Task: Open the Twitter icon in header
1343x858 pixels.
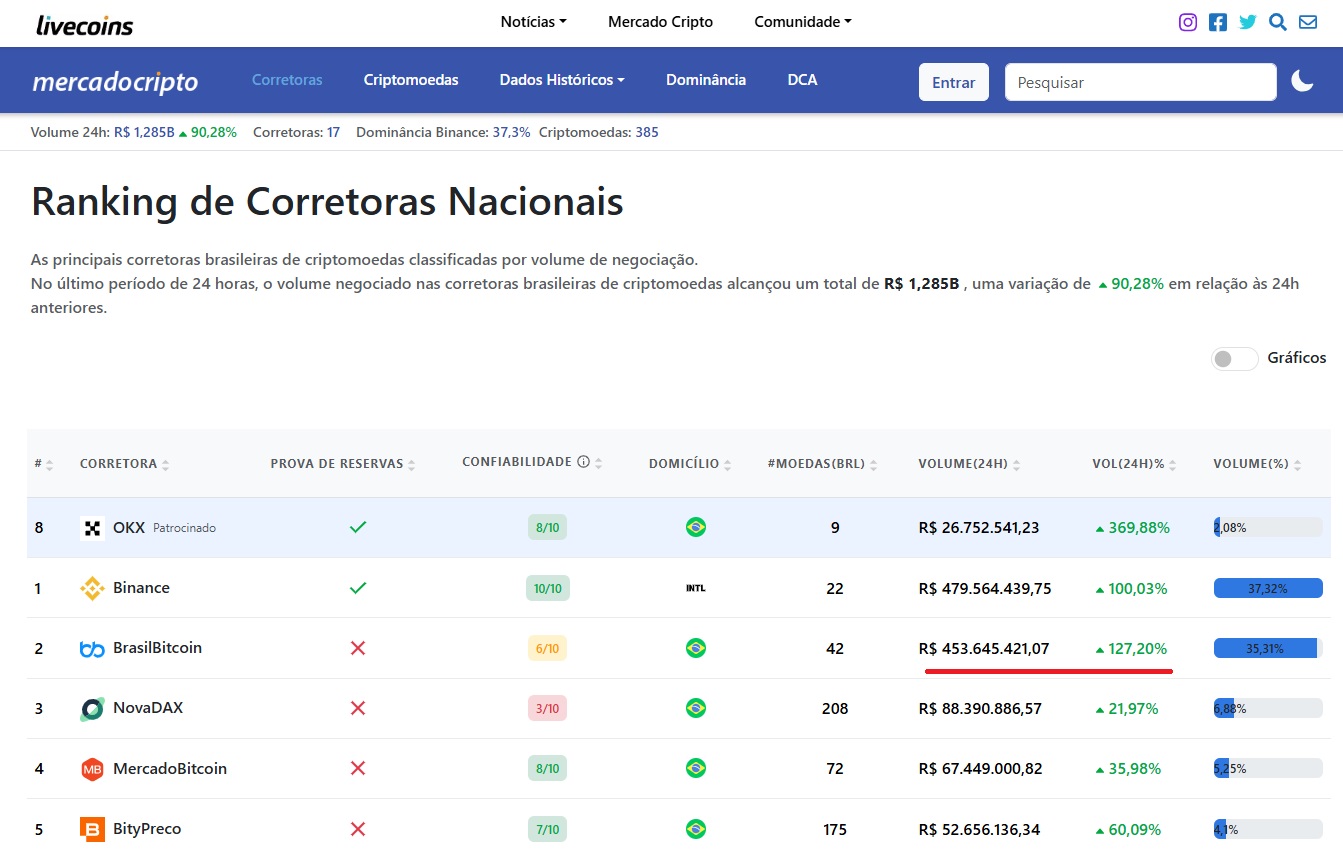Action: pos(1248,22)
